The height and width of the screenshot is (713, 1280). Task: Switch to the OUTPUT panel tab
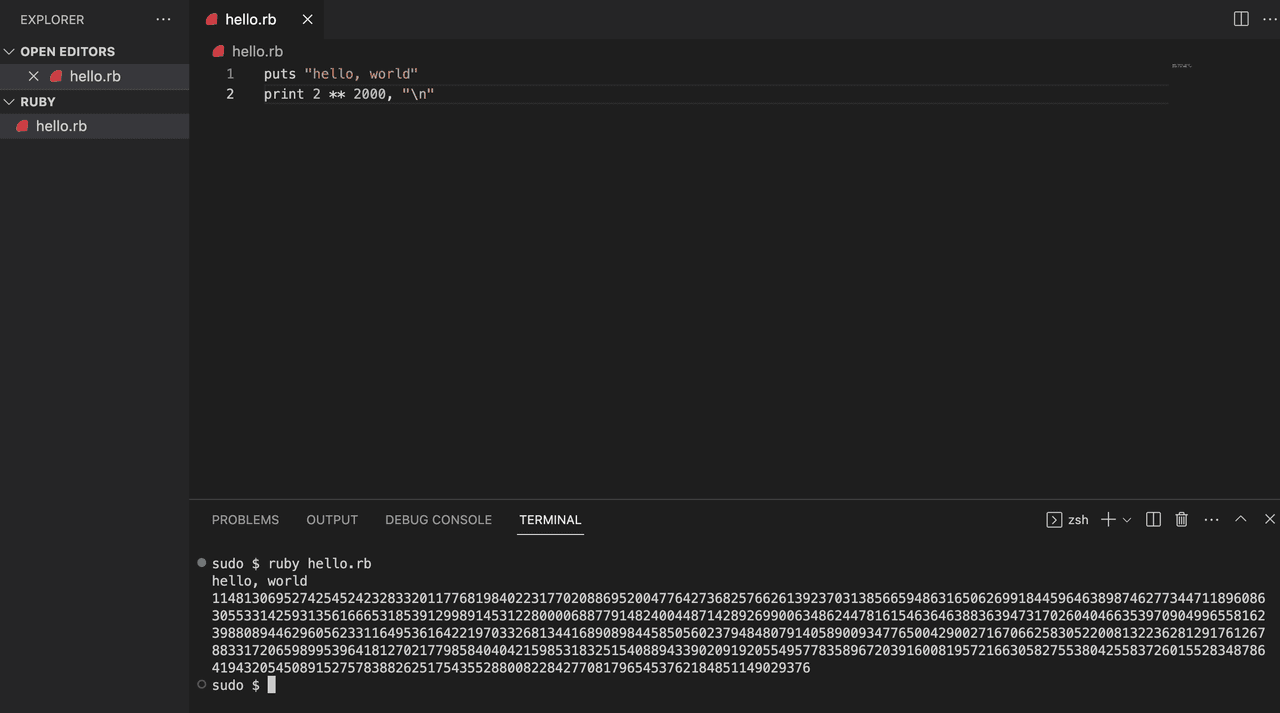(x=332, y=520)
